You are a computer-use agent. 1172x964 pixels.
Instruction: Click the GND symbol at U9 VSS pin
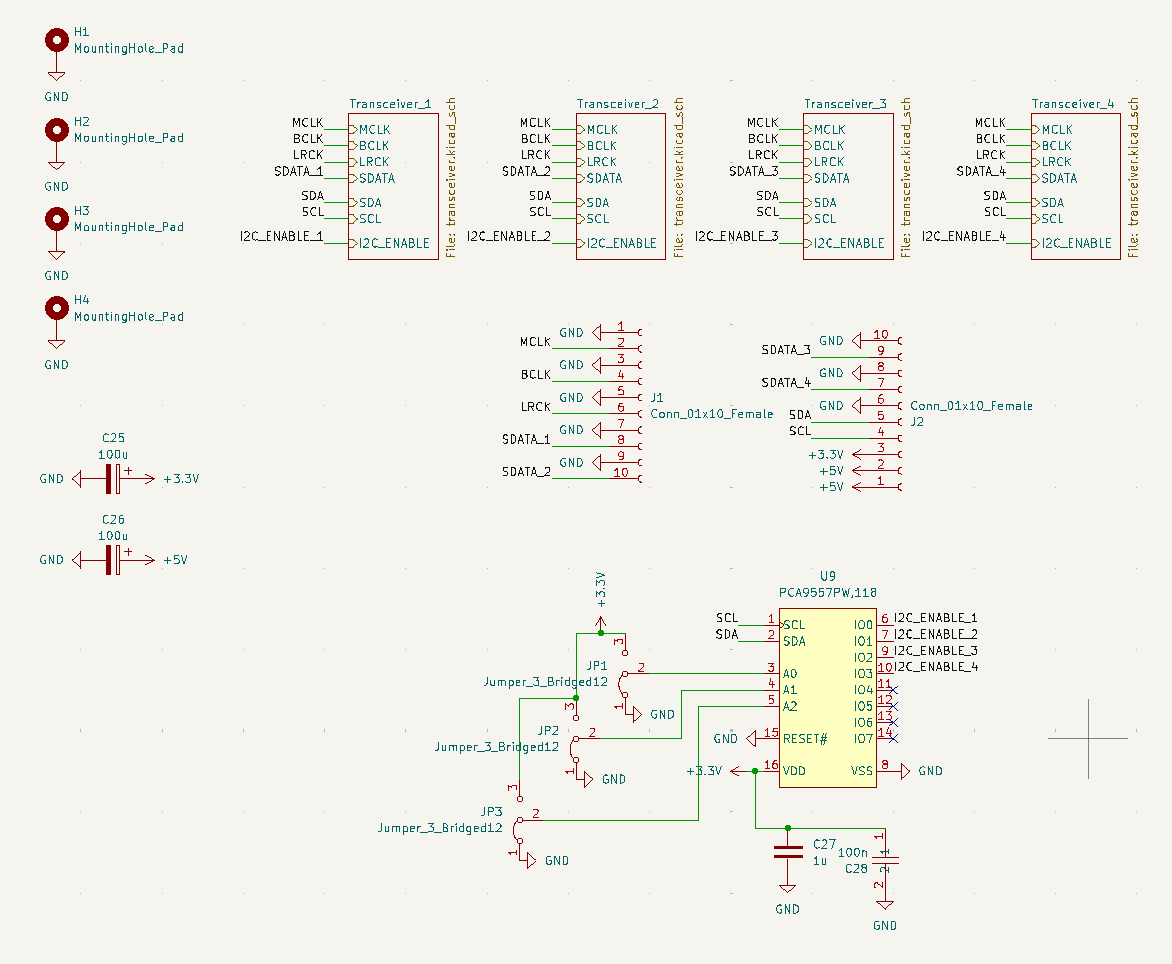[x=905, y=771]
